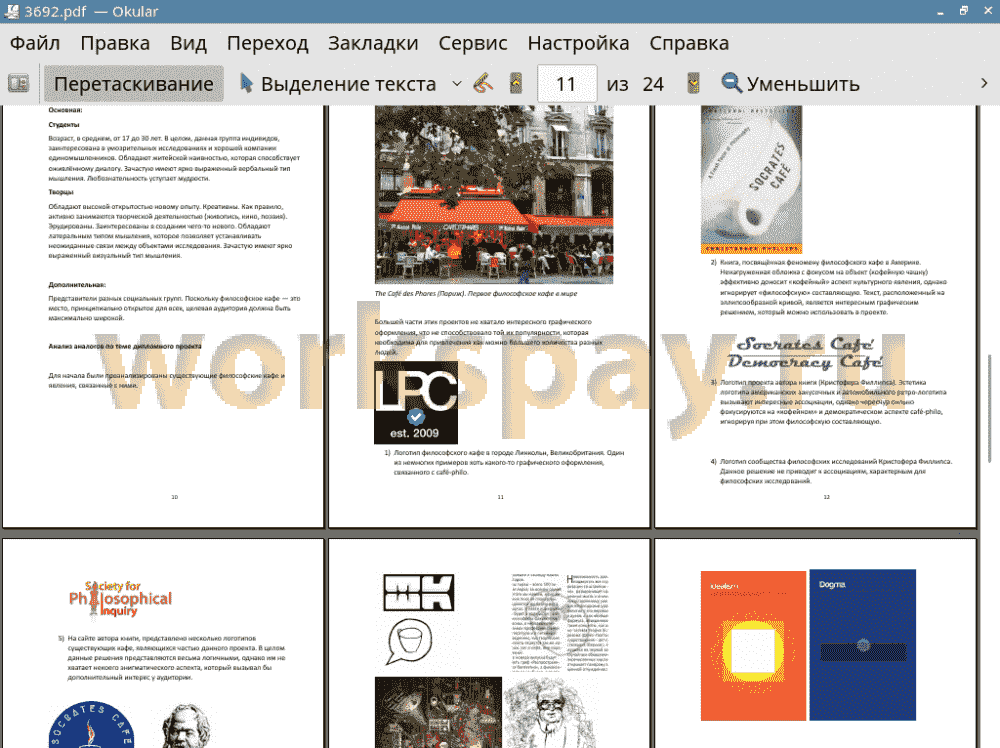Go to previous page arrow icon
1000x748 pixels.
point(516,84)
